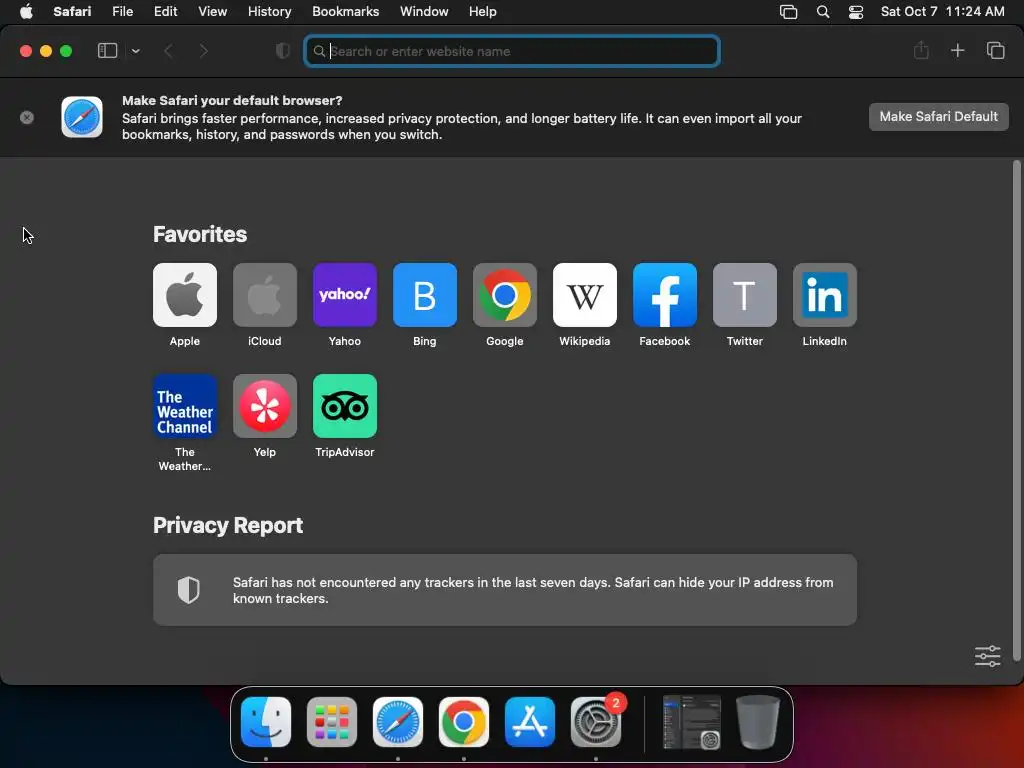Open the Window menu
The width and height of the screenshot is (1024, 768).
pyautogui.click(x=424, y=12)
